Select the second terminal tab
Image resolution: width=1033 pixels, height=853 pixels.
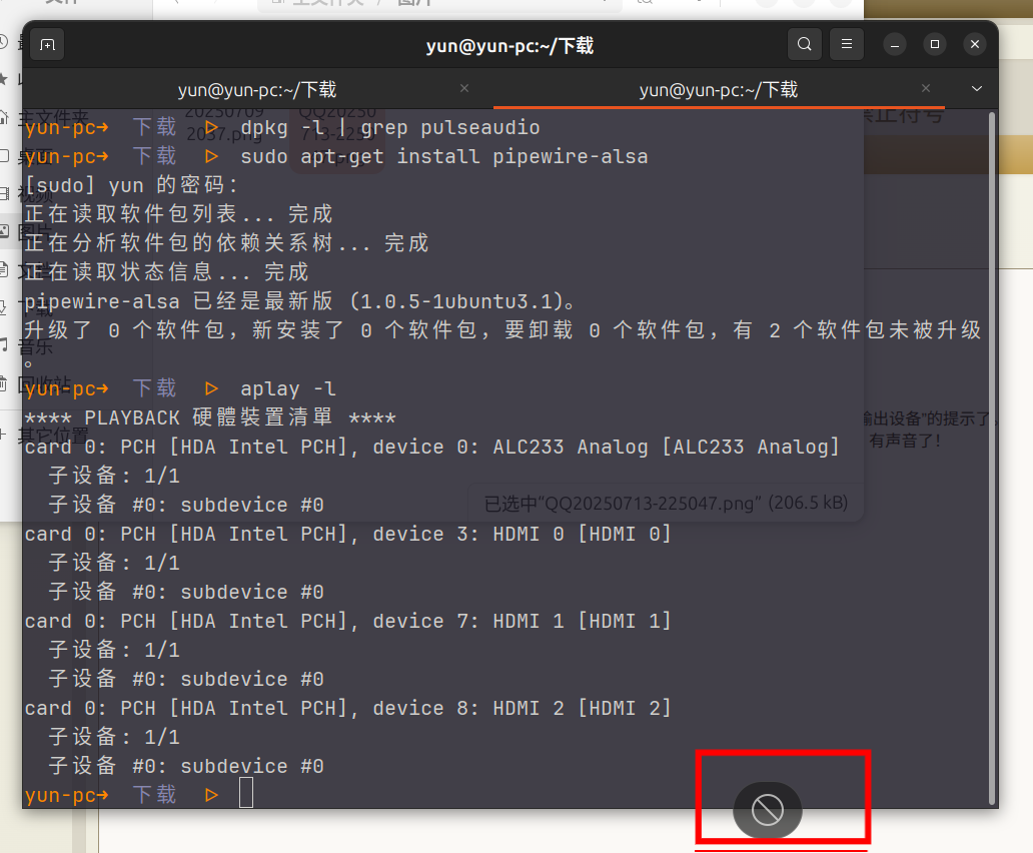point(719,89)
